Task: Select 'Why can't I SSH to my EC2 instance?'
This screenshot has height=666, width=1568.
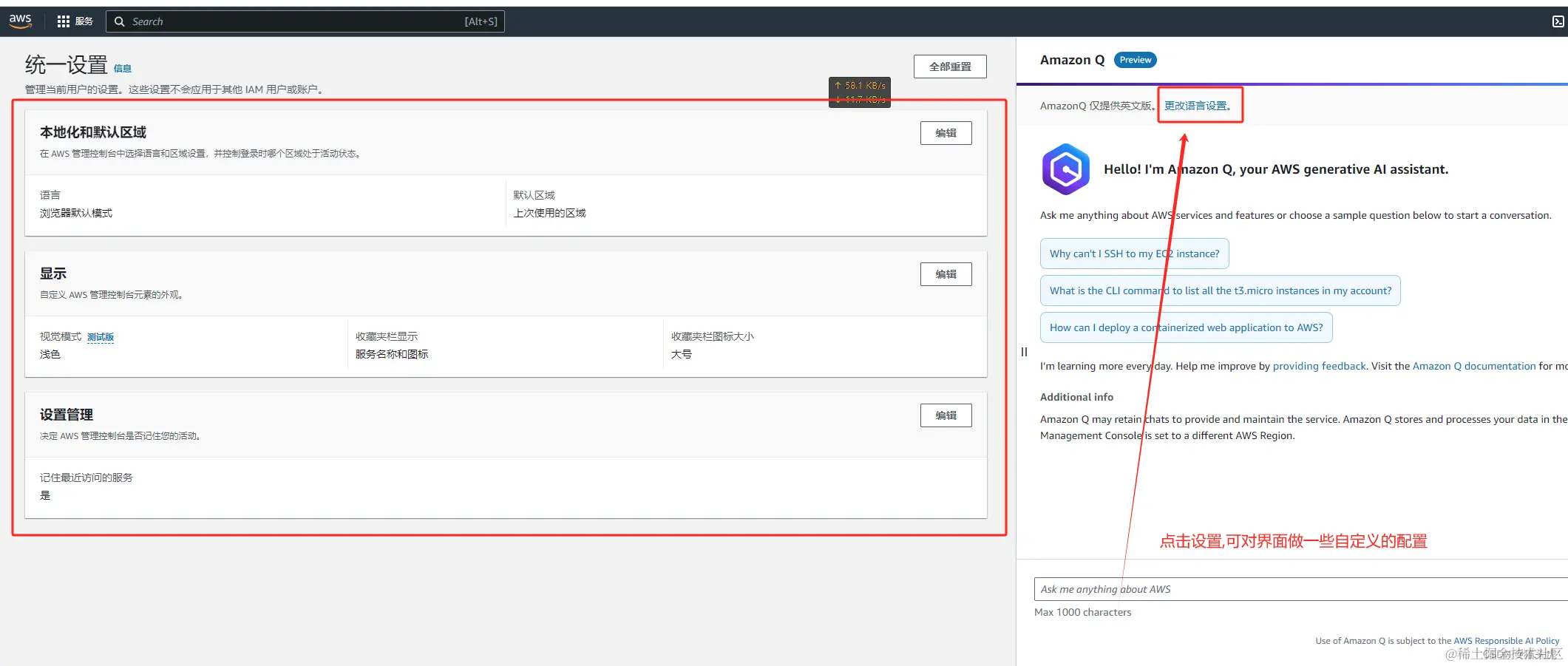Action: [1134, 254]
